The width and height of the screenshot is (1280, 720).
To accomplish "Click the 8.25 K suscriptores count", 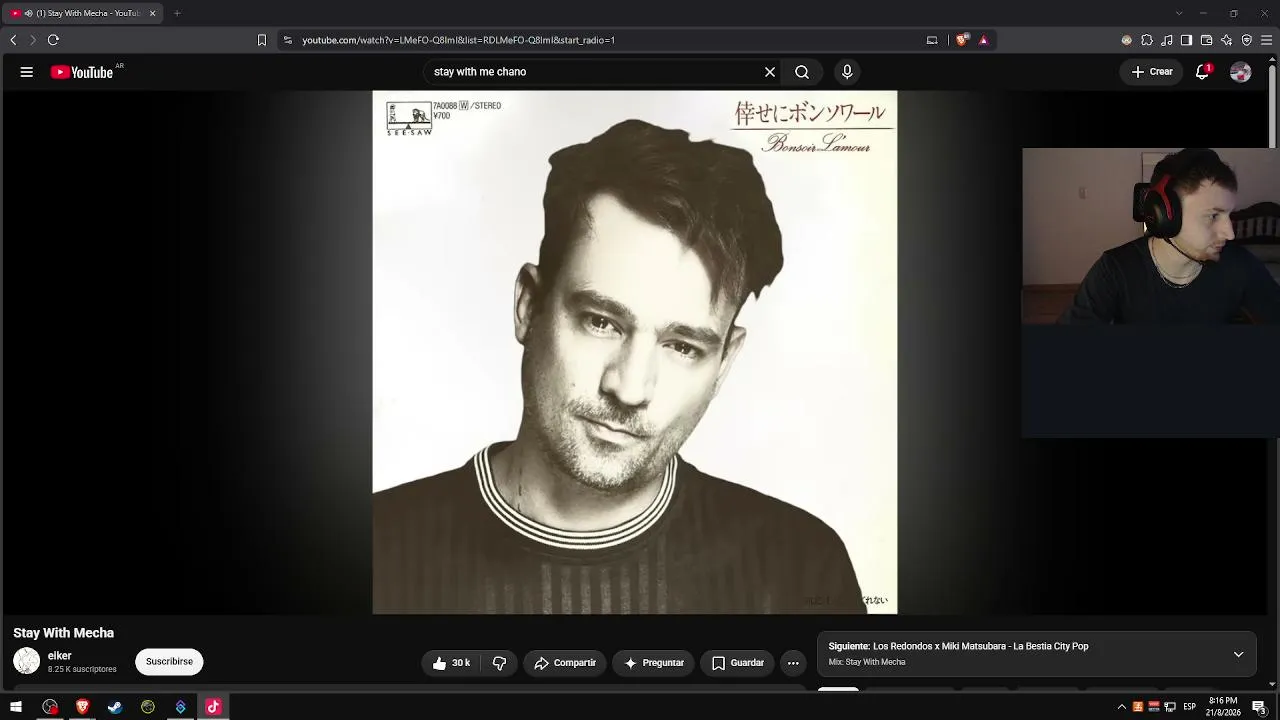I will (82, 669).
